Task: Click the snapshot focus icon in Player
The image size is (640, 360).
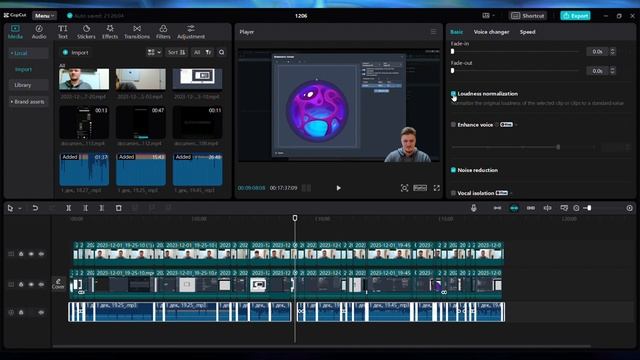Action: pos(404,188)
